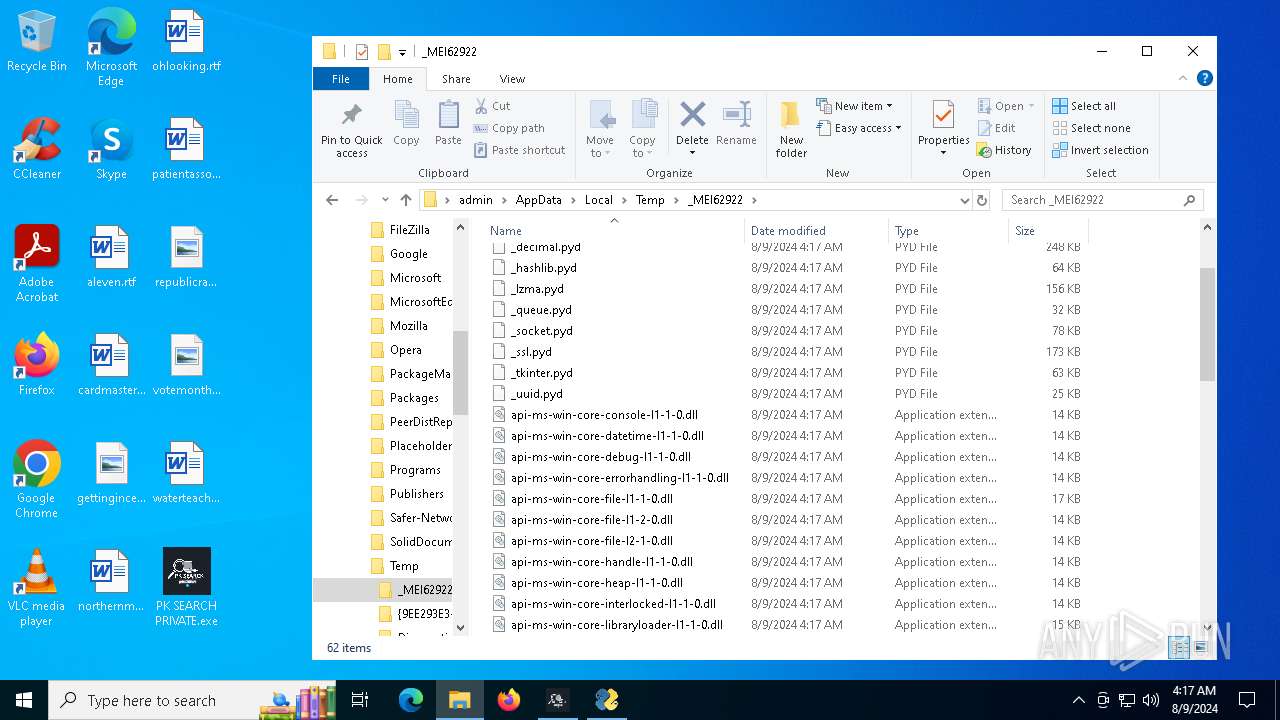Collapse the ribbon with the chevron
This screenshot has height=720, width=1280.
click(1184, 78)
